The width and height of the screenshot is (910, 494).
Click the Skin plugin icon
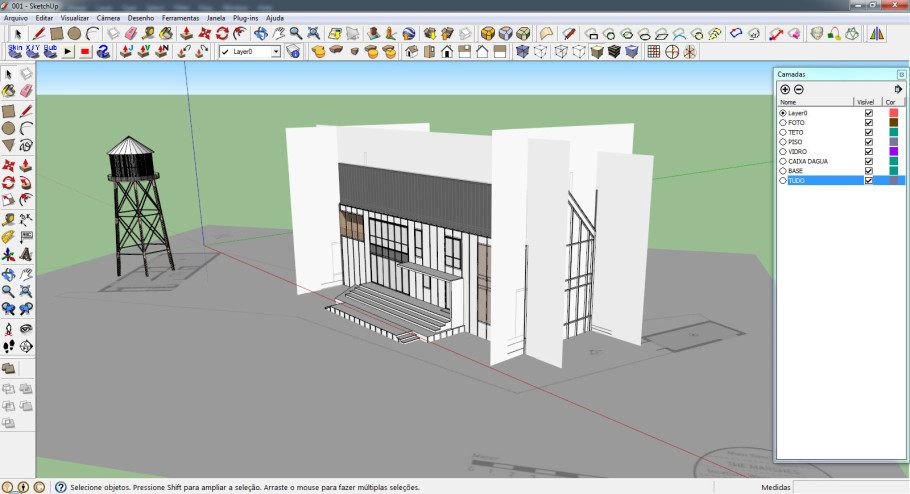[15, 52]
